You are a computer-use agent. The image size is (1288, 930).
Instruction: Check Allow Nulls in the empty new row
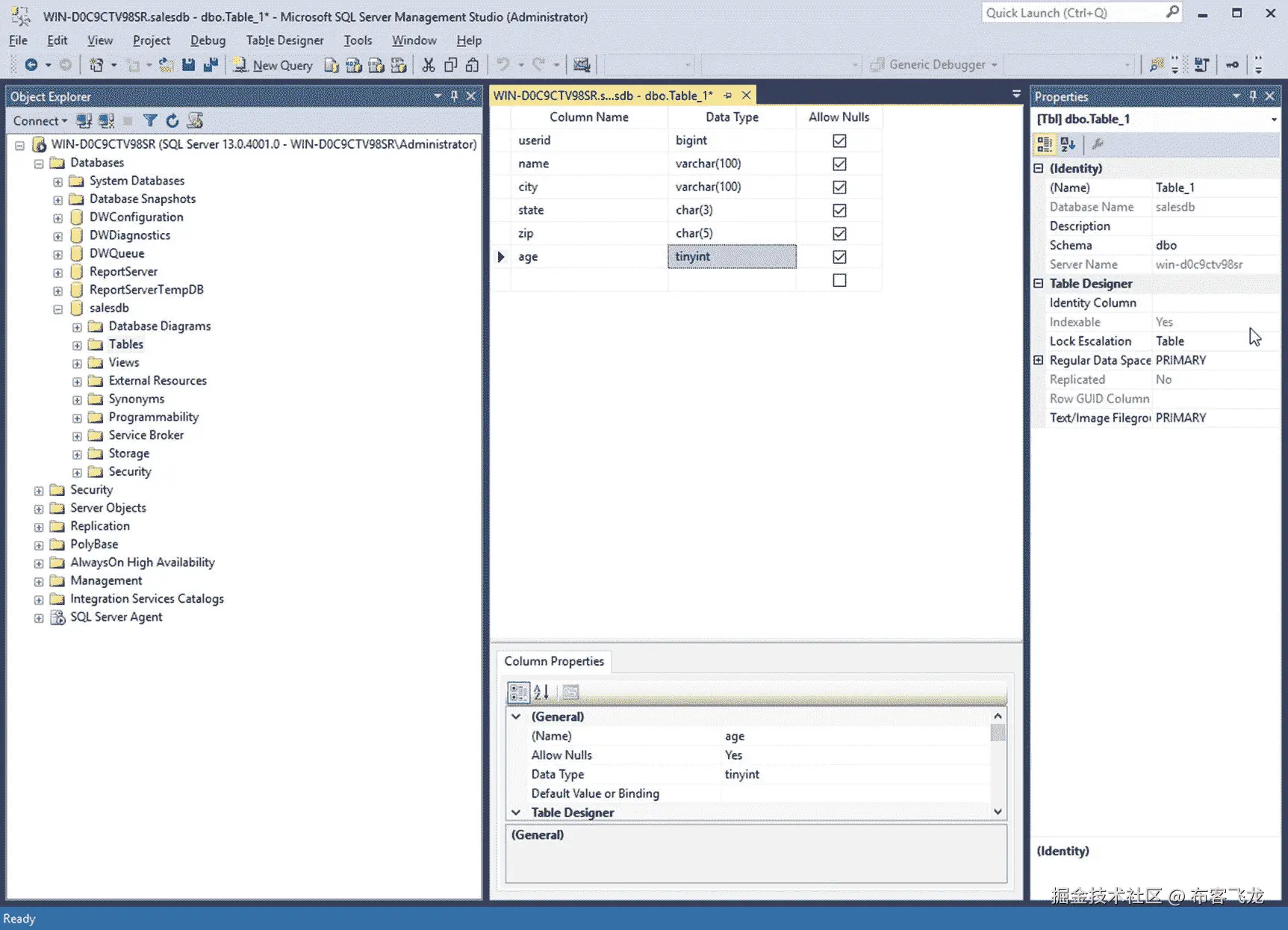pos(839,280)
